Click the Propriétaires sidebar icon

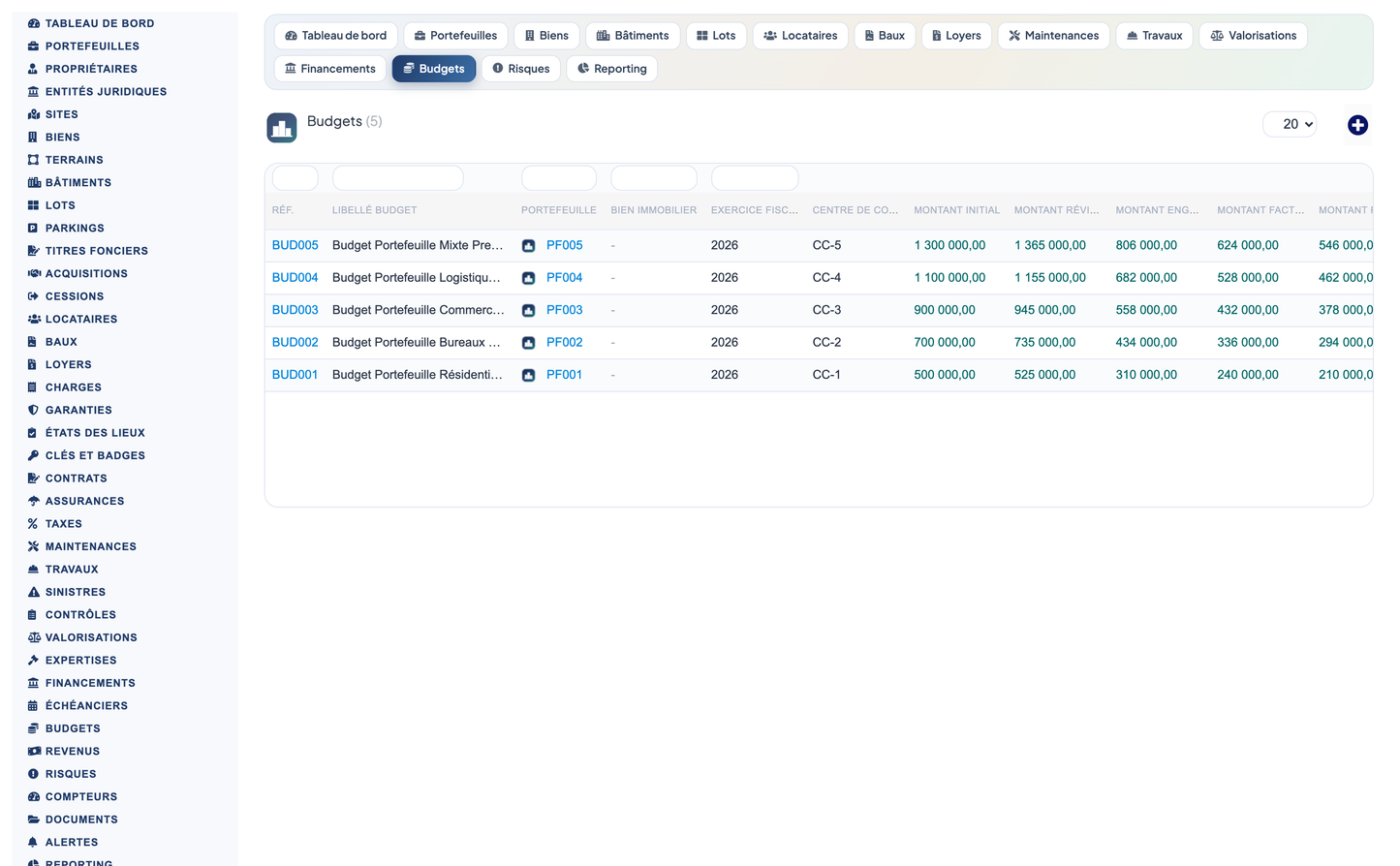pos(33,69)
